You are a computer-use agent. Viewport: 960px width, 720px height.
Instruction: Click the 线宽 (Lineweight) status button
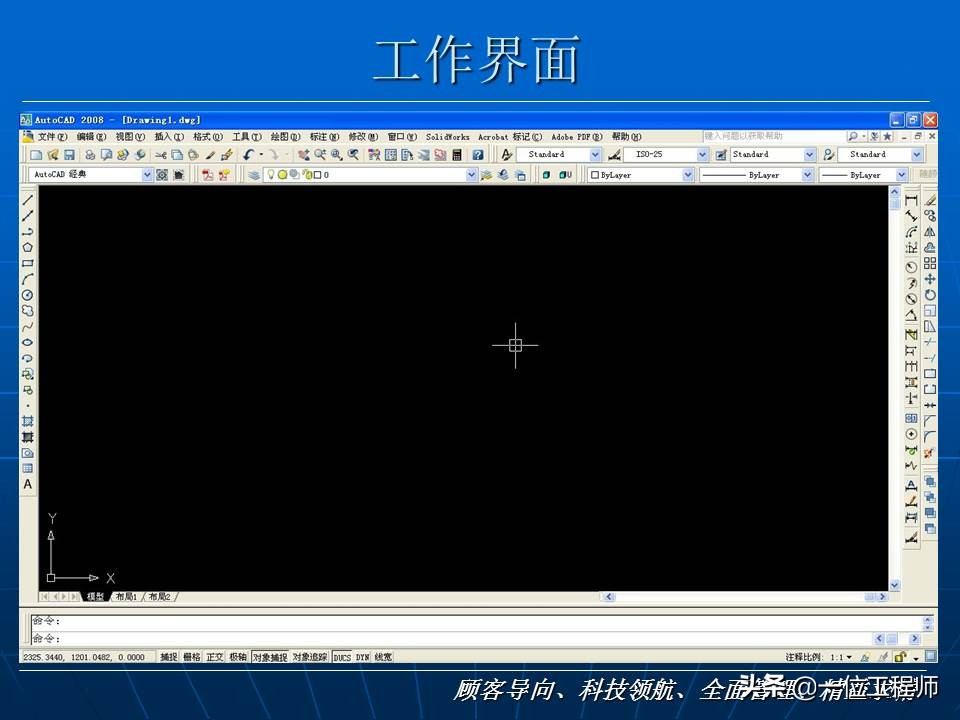(382, 657)
